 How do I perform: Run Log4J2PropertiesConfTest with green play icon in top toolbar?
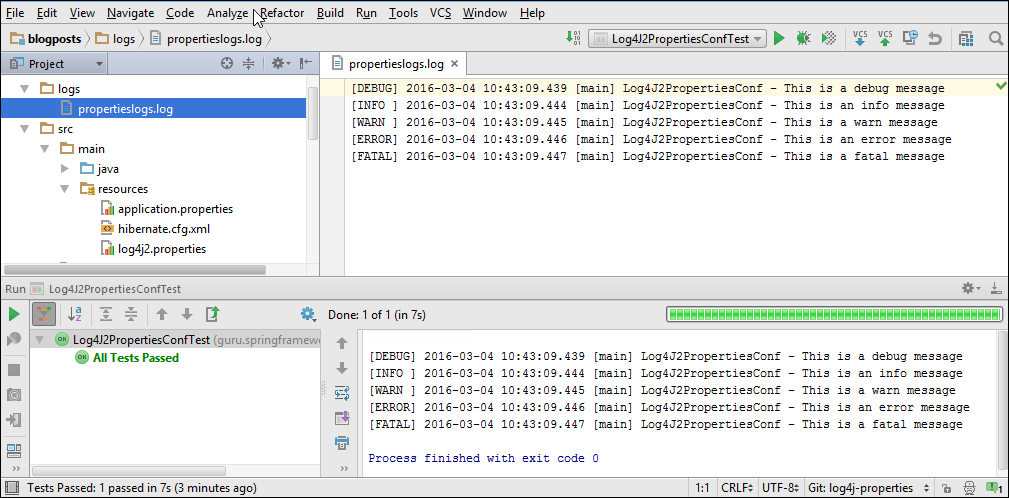pyautogui.click(x=779, y=39)
